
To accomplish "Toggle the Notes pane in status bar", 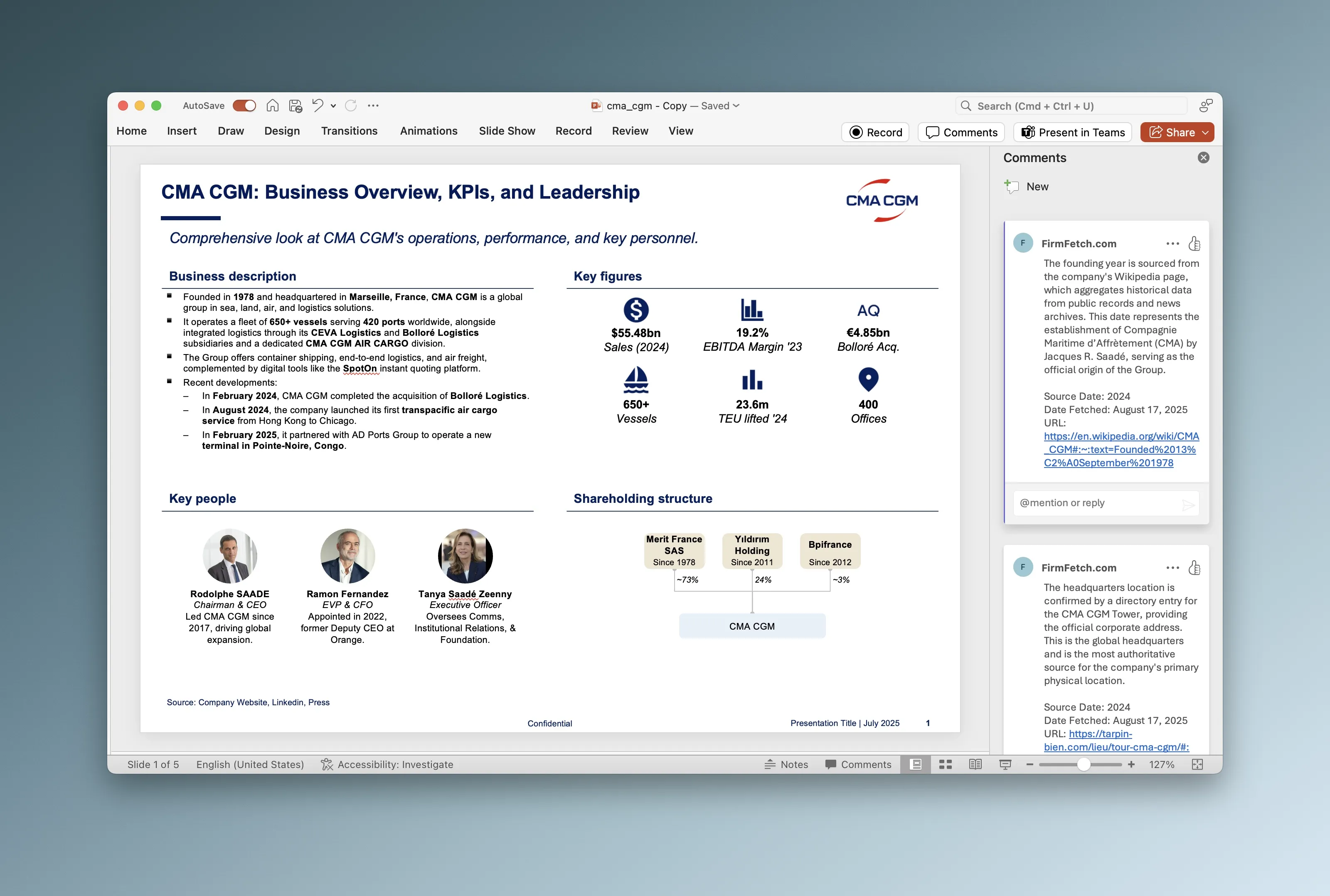I will click(786, 765).
